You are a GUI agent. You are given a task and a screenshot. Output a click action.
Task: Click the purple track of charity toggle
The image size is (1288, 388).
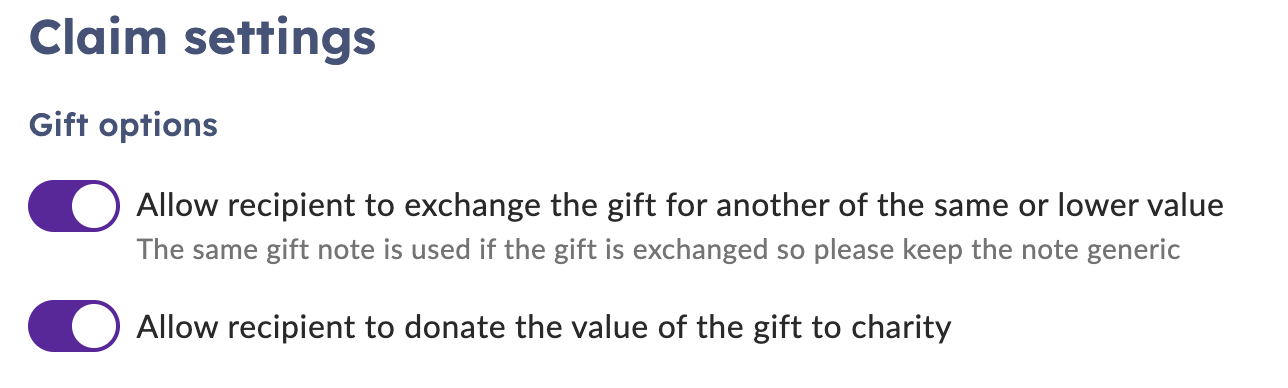click(50, 326)
